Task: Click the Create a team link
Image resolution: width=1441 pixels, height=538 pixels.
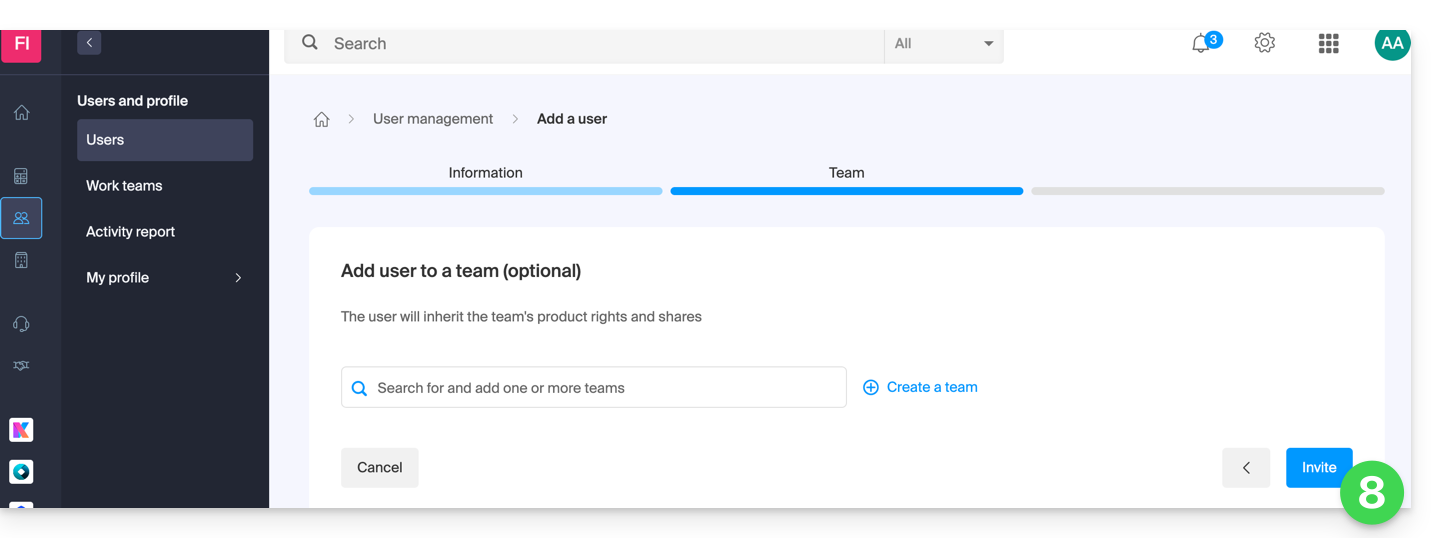Action: 920,387
